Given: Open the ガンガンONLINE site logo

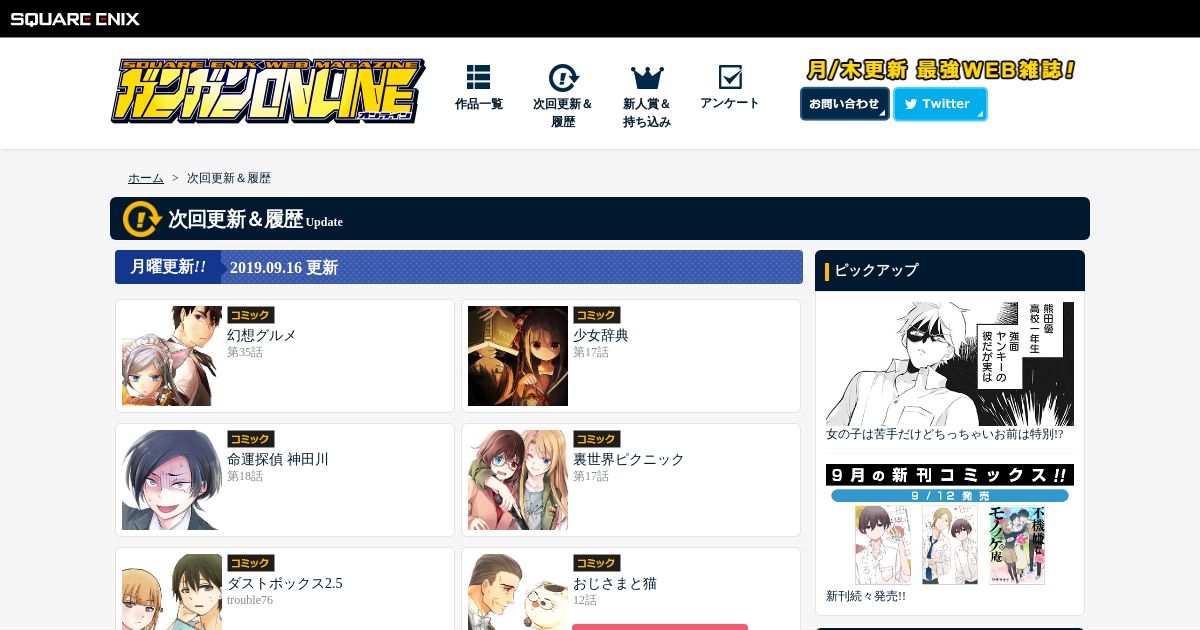Looking at the screenshot, I should [268, 91].
